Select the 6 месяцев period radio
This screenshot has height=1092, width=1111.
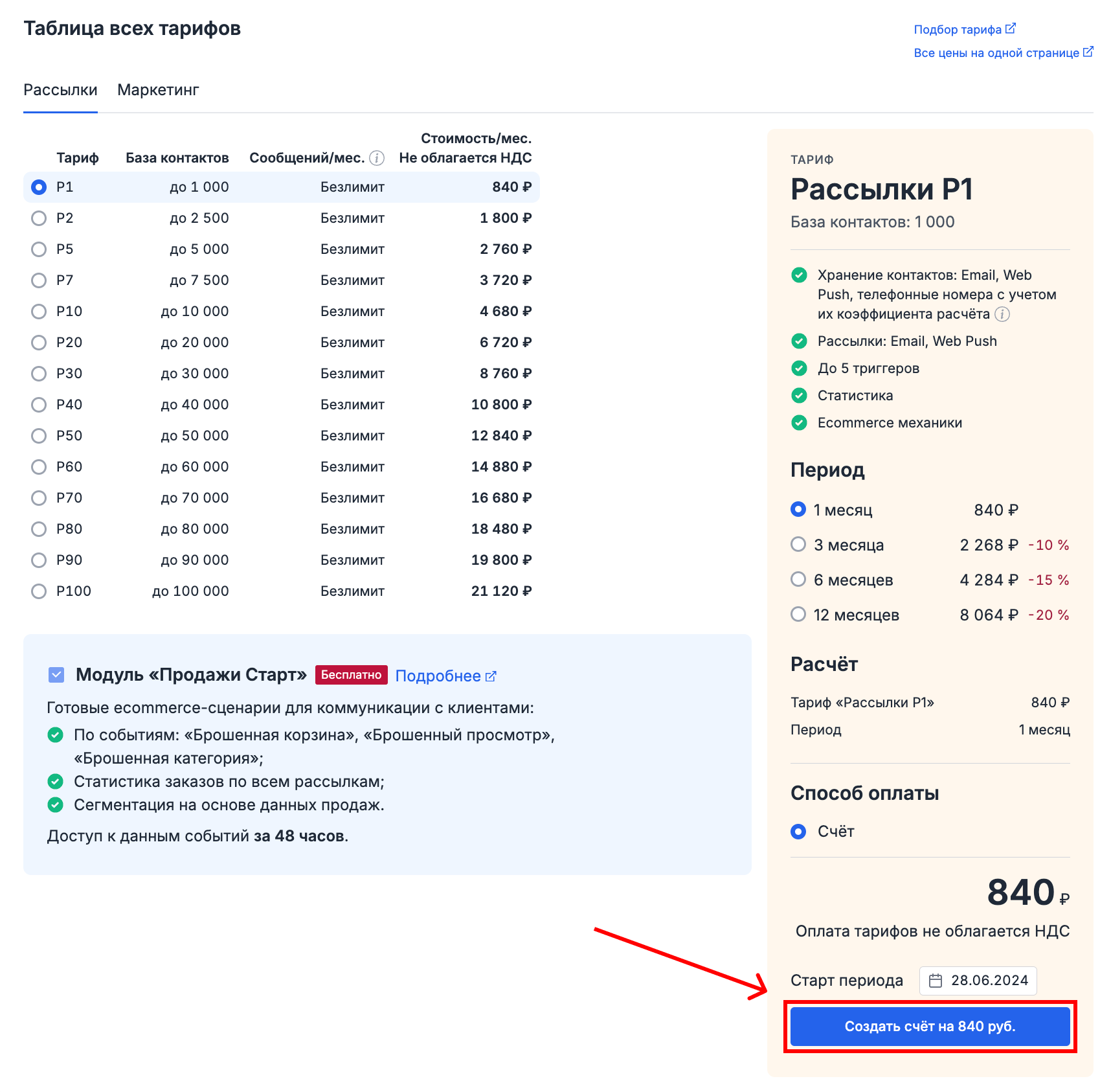(798, 580)
